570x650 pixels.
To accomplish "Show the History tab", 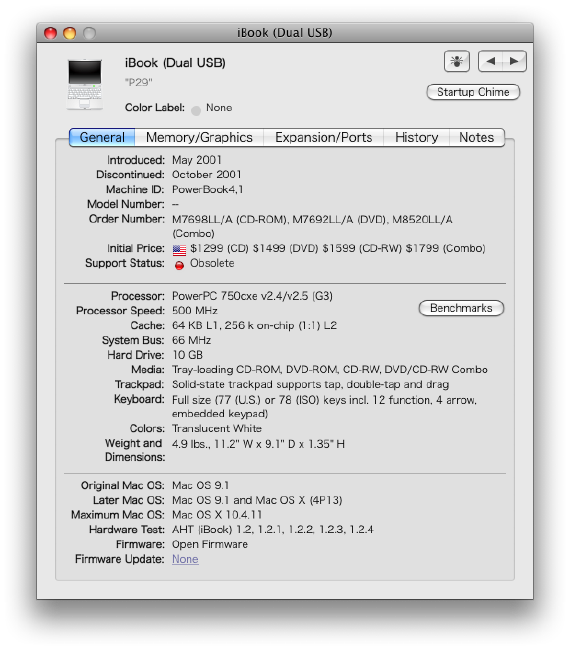I will pyautogui.click(x=416, y=137).
